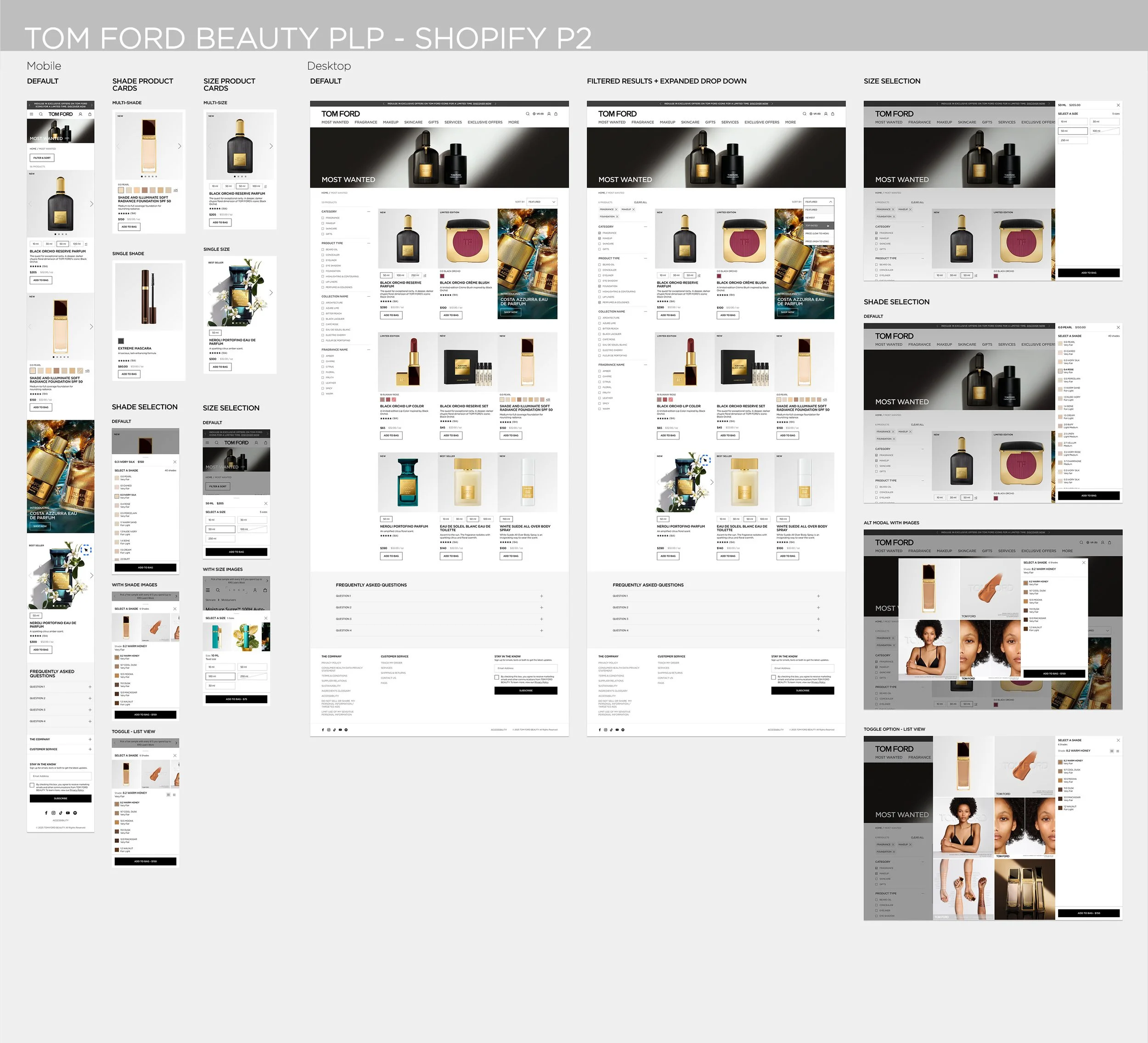Open Fragrance nav item in Desktop Default header
The image size is (1148, 1043).
click(x=366, y=123)
